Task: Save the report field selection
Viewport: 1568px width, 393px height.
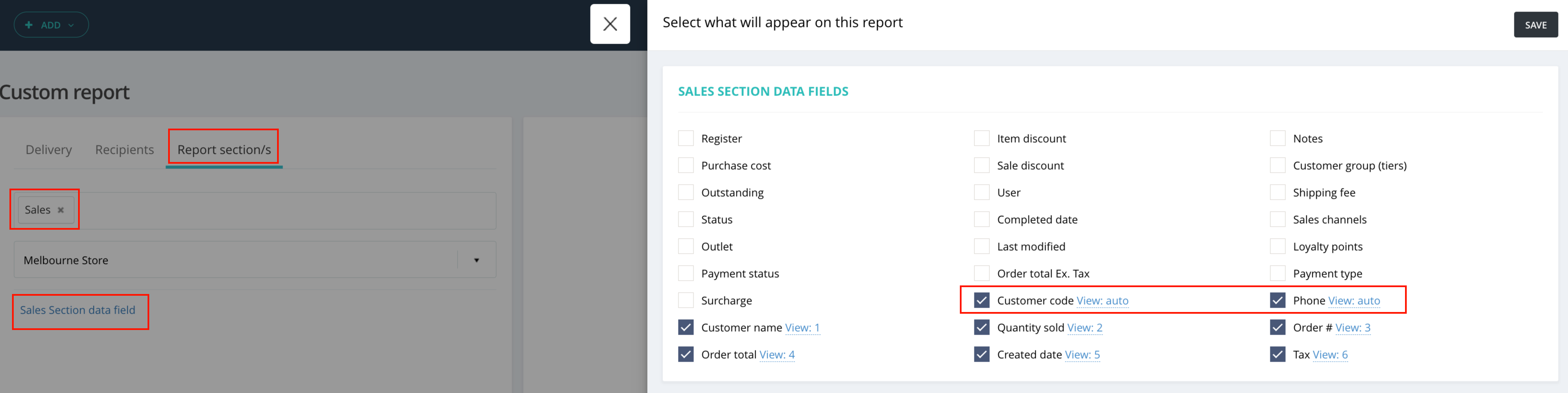Action: (x=1535, y=25)
